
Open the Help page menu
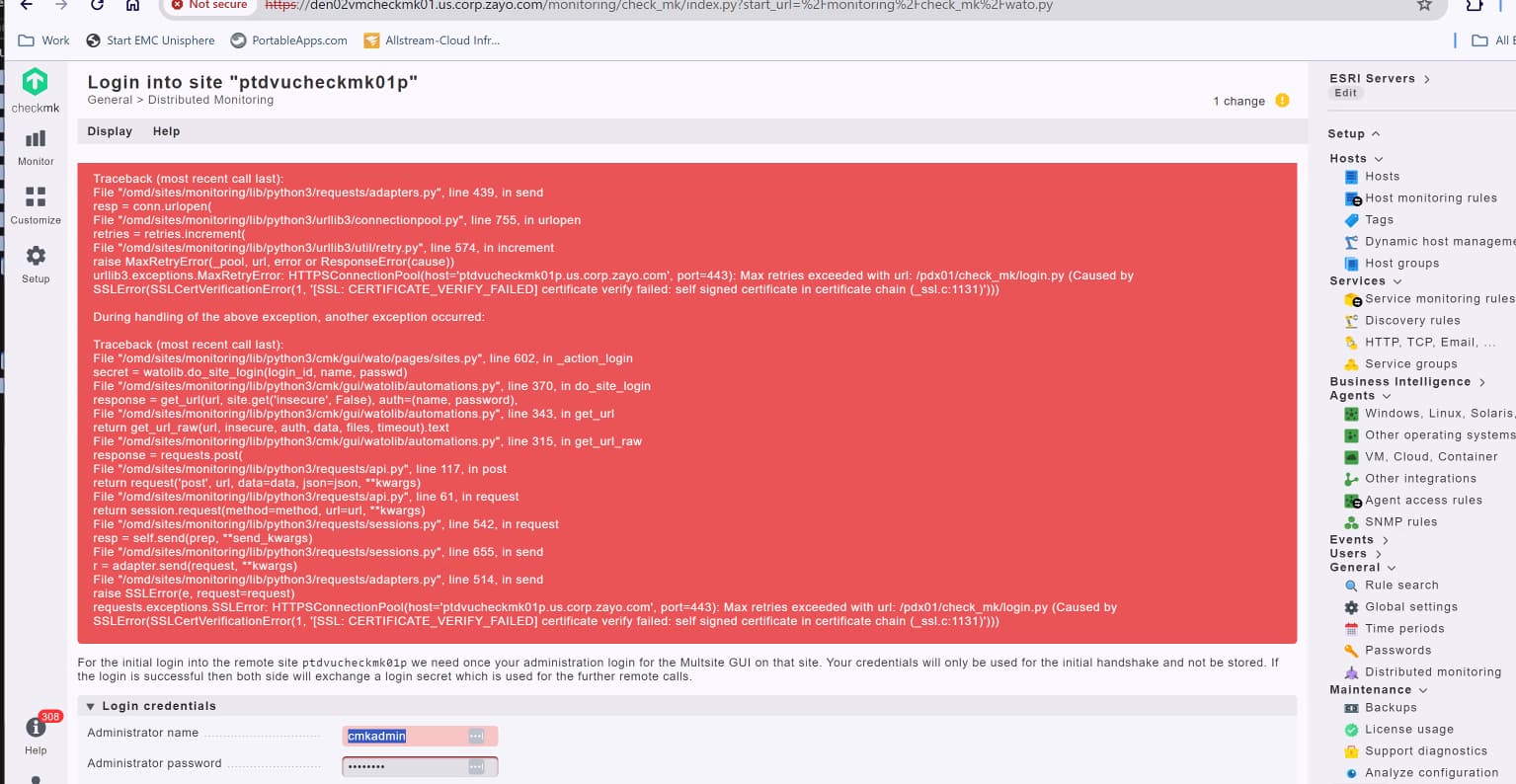(166, 130)
